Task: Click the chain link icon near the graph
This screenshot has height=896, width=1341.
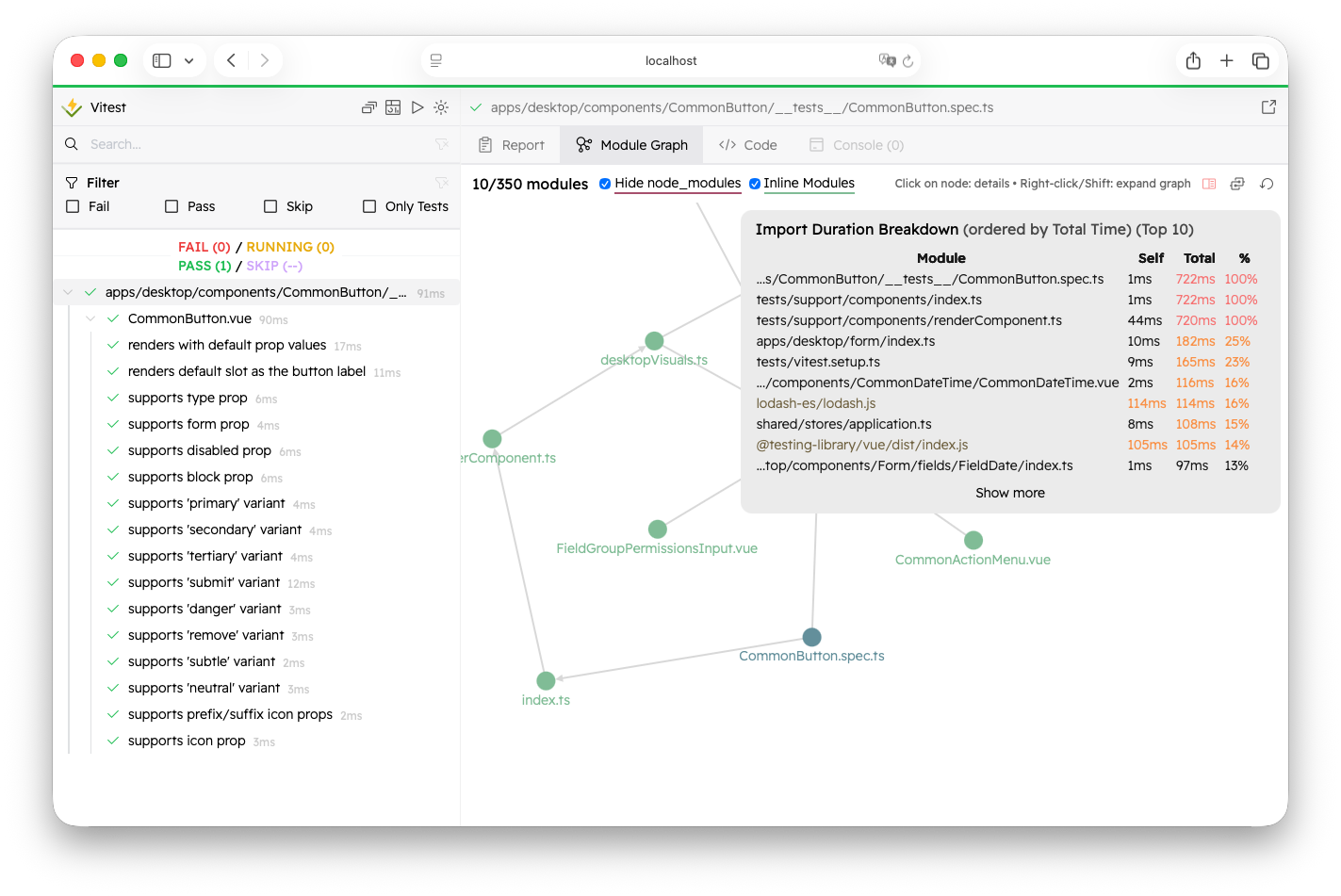Action: pos(1237,183)
